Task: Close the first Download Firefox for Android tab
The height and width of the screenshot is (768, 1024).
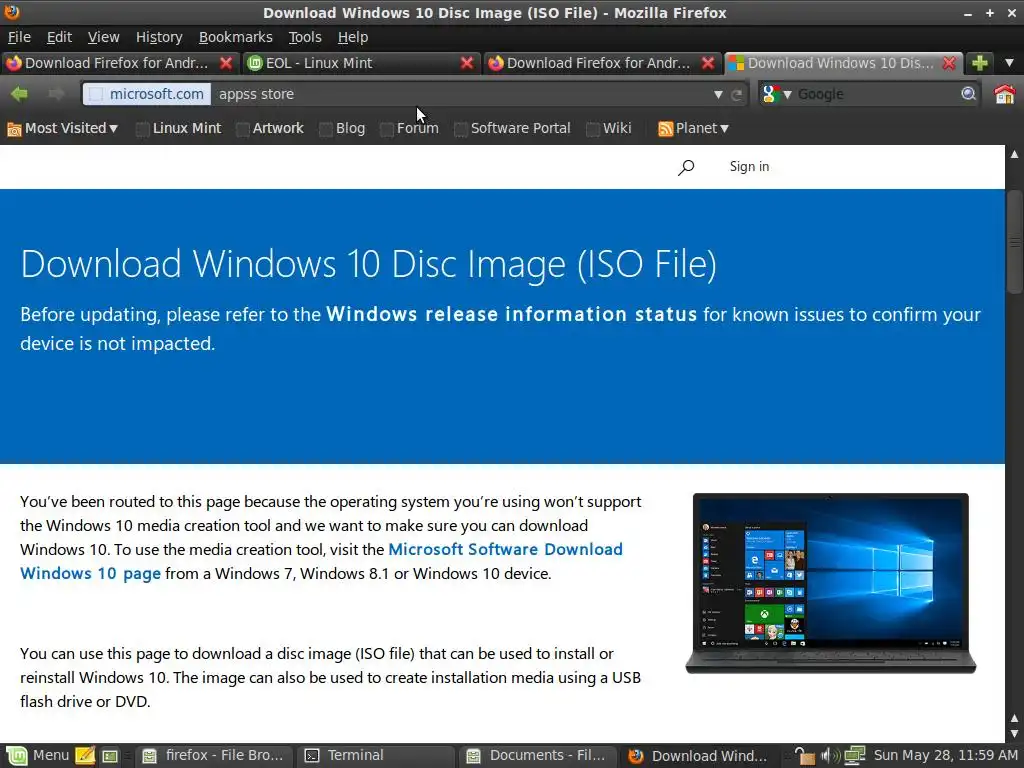Action: [x=226, y=63]
